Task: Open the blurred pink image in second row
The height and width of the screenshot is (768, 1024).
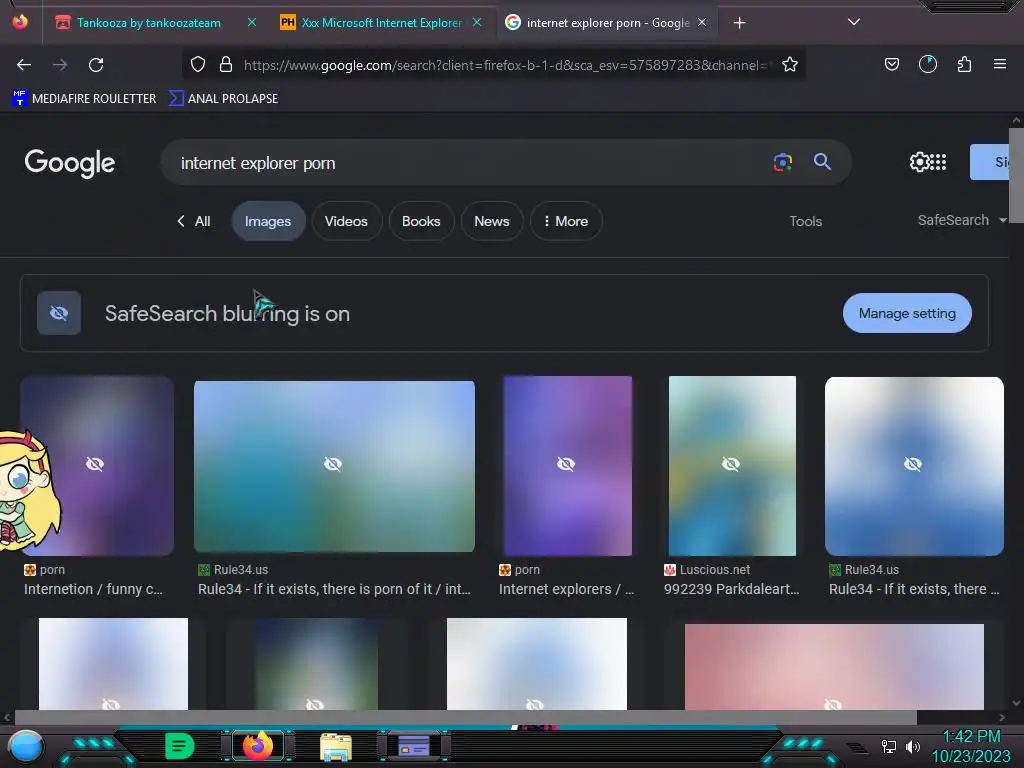Action: (834, 666)
